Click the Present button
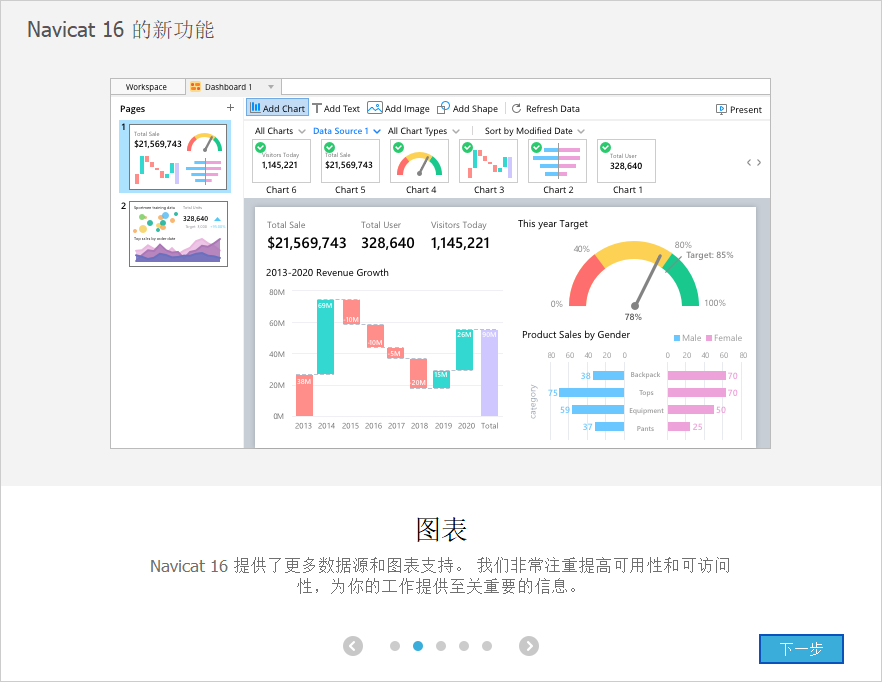The width and height of the screenshot is (882, 682). [739, 109]
